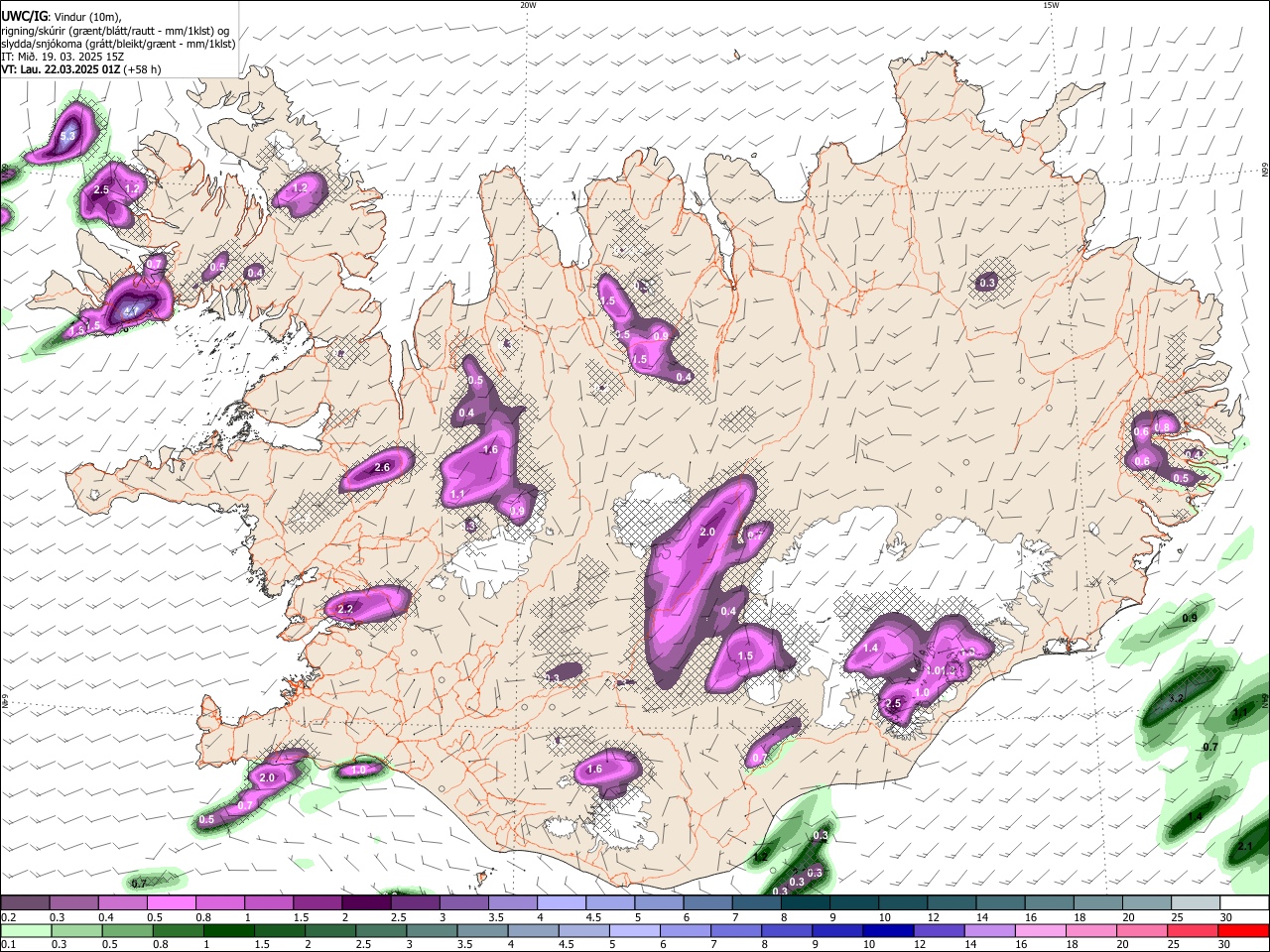Pick the pale green 0.1–0.3 rain legend swatch
The width and height of the screenshot is (1270, 952).
click(26, 930)
